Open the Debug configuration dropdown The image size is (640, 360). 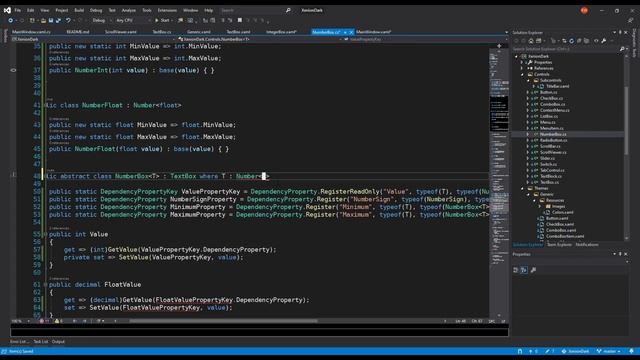click(101, 20)
